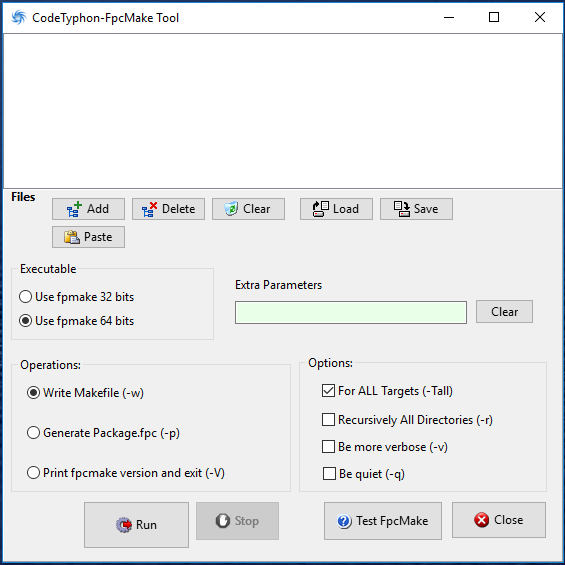Clear the files list with recycle icon

click(248, 209)
